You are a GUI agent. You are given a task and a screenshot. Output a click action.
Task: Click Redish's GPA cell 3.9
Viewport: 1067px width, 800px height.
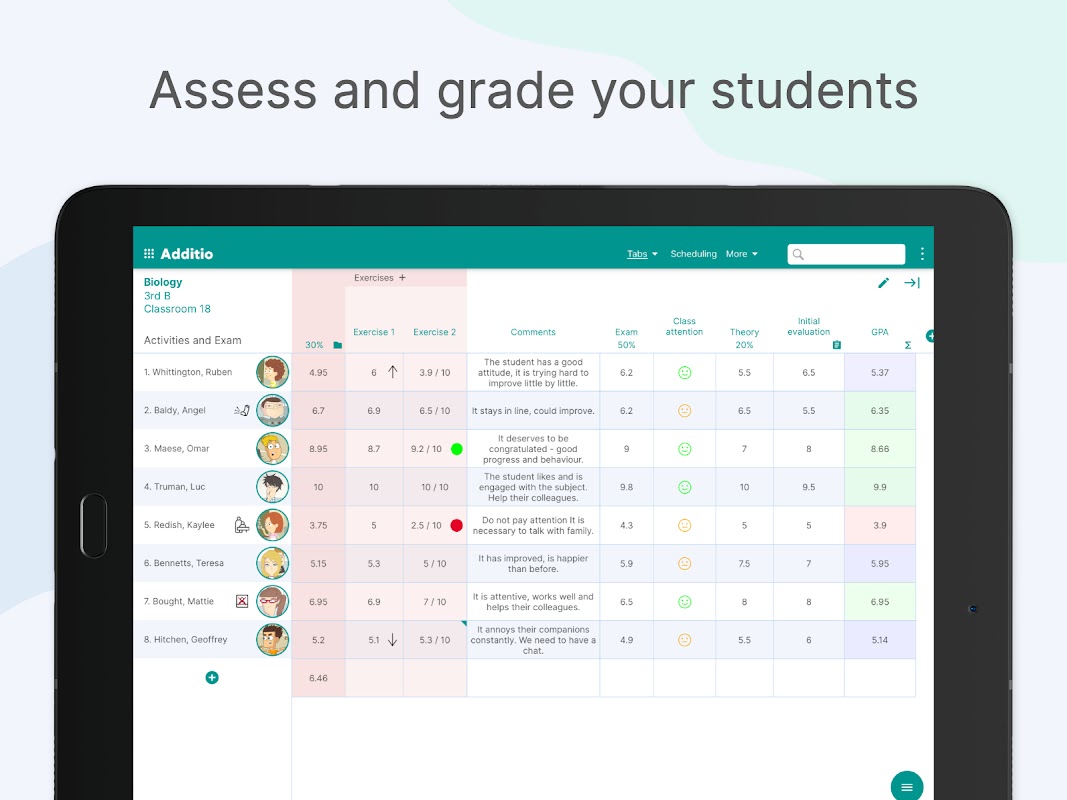pyautogui.click(x=880, y=525)
